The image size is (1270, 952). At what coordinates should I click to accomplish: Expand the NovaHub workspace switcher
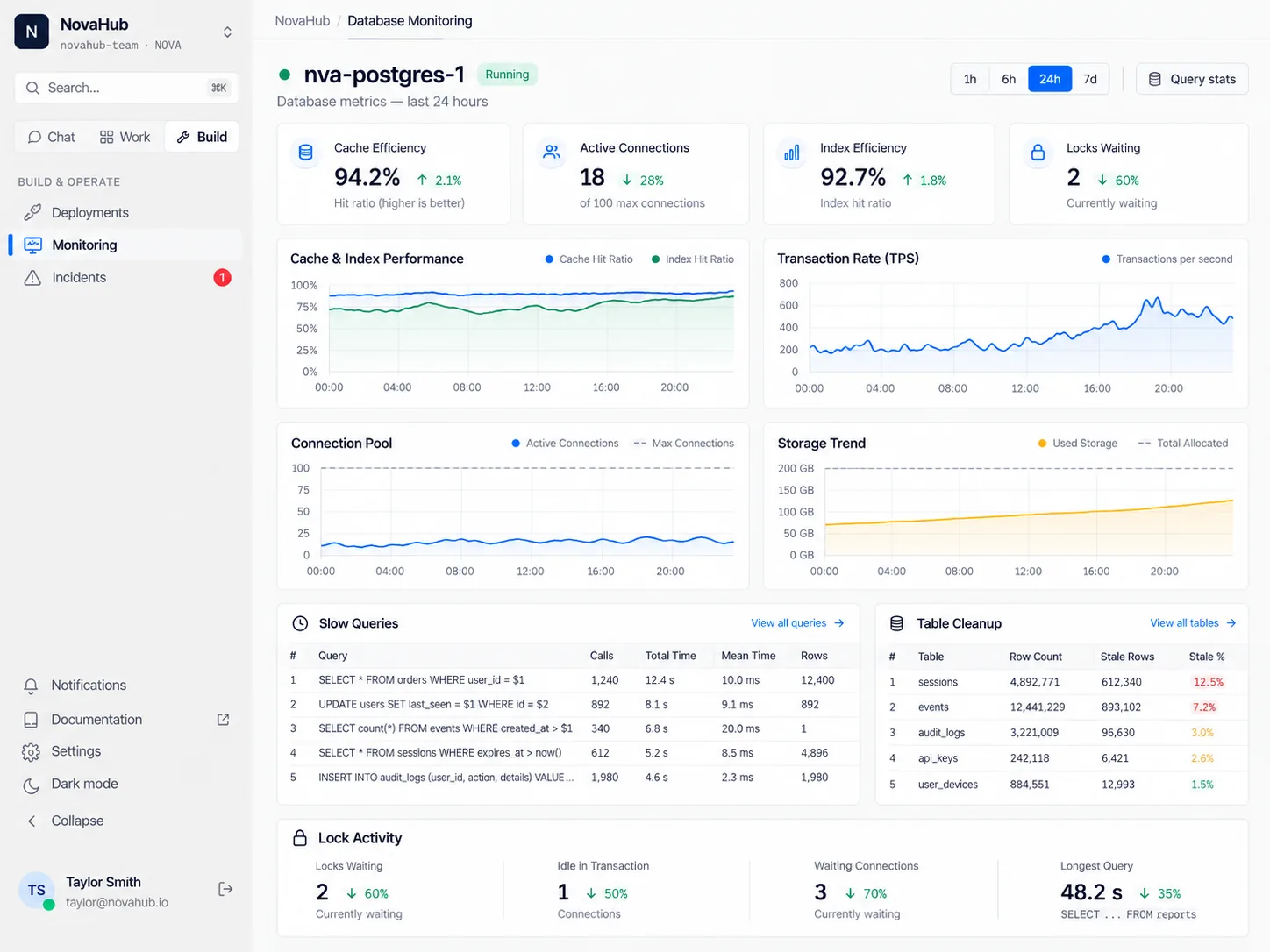(x=227, y=32)
